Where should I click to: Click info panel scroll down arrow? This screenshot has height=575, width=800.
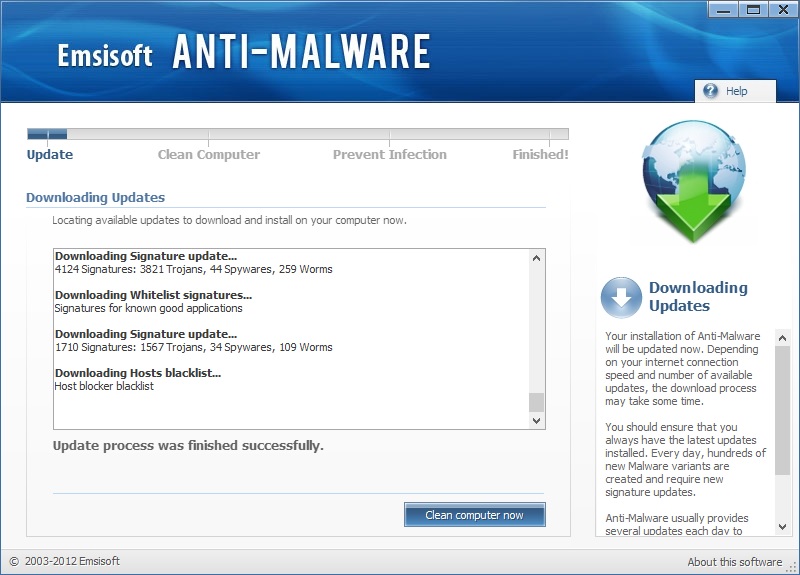click(782, 527)
